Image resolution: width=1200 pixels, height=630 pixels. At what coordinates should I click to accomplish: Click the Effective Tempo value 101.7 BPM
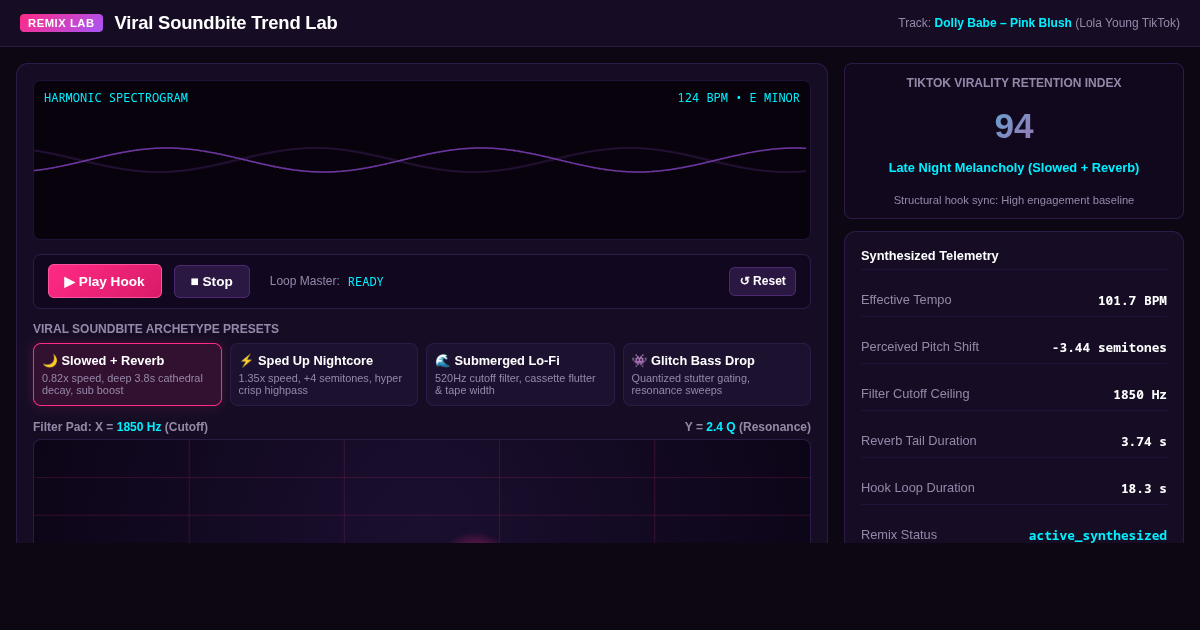point(1132,301)
